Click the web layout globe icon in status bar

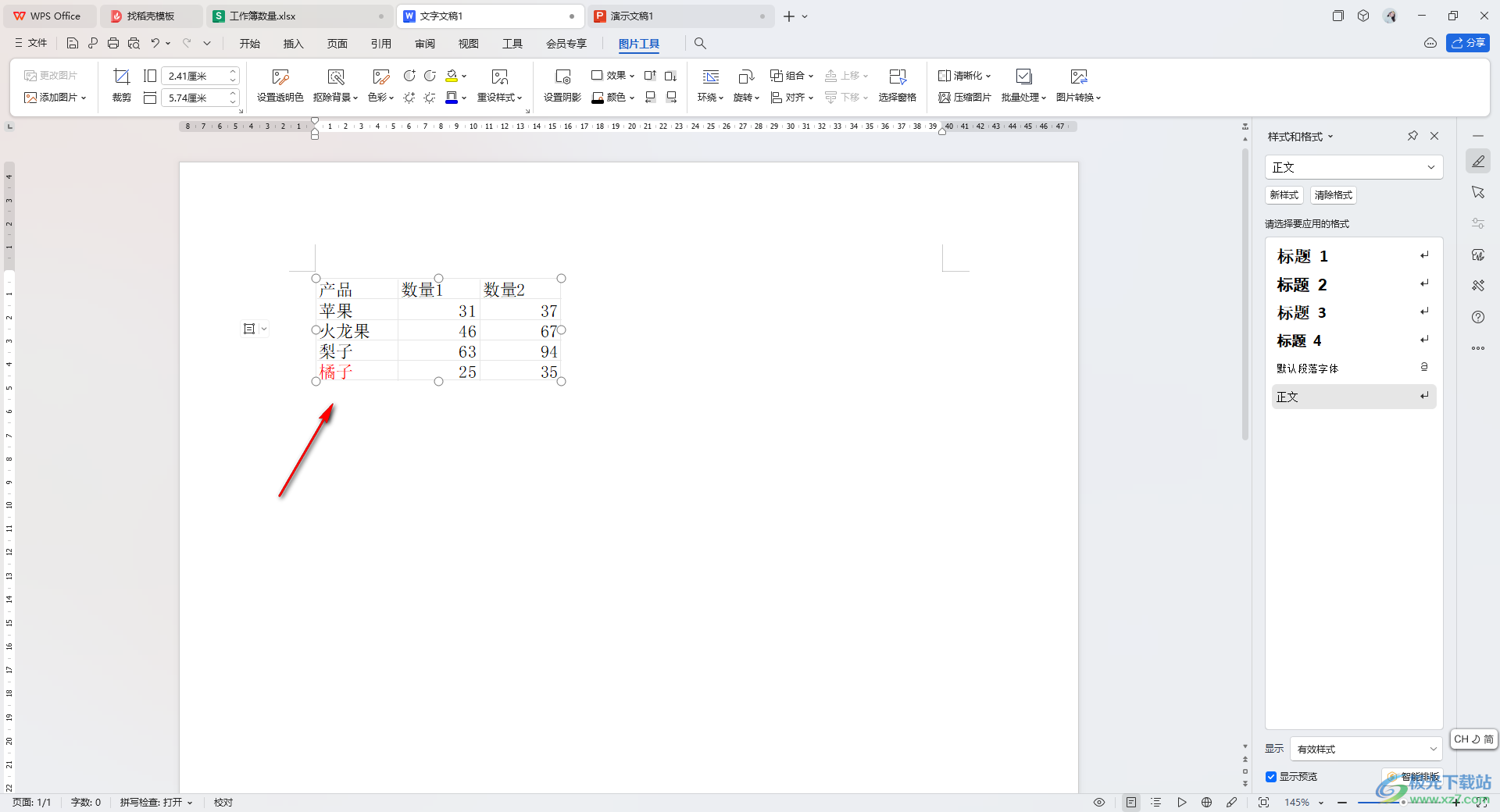(1206, 803)
